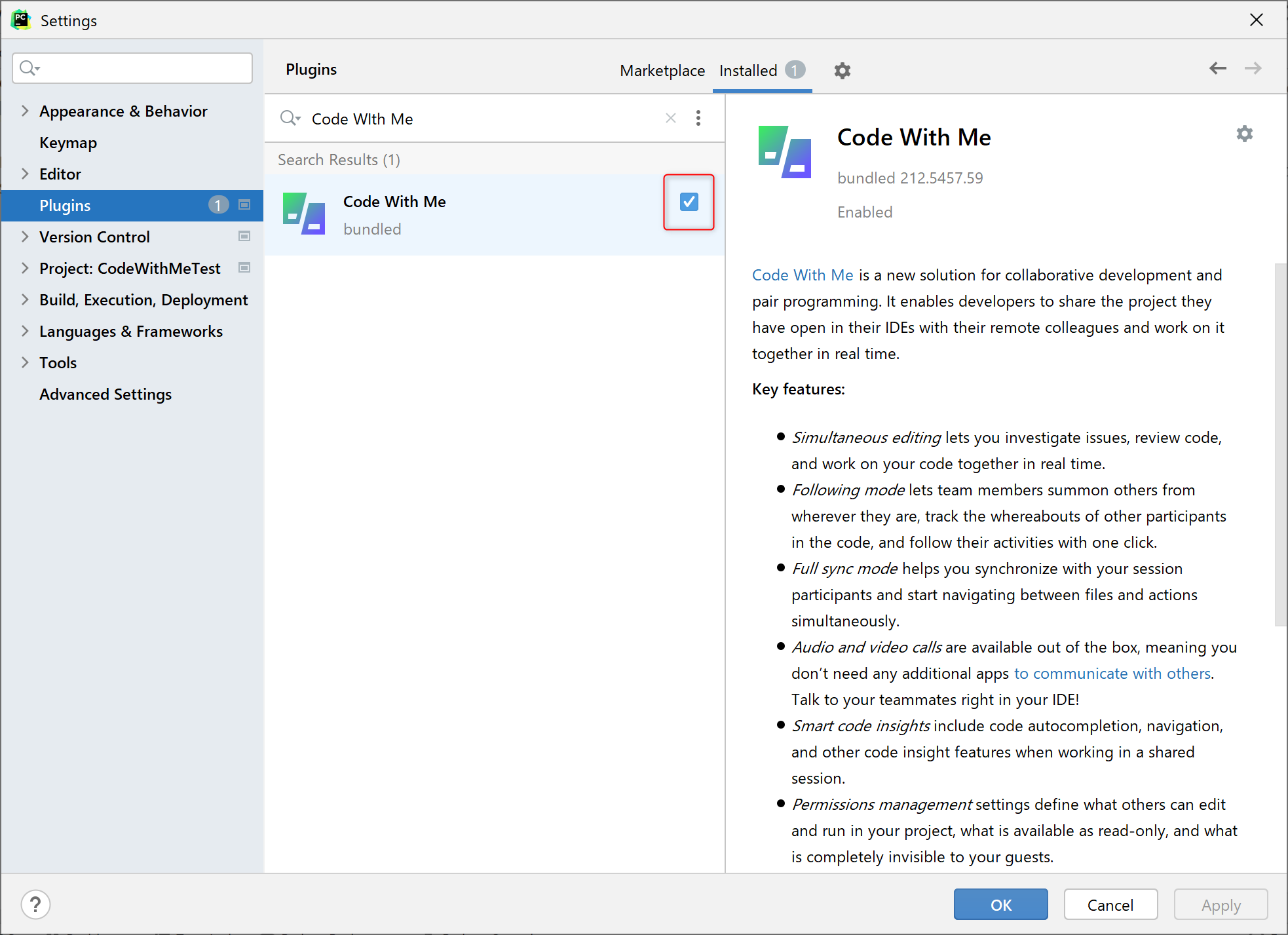The width and height of the screenshot is (1288, 935).
Task: Expand Build, Execution, Deployment section
Action: click(x=25, y=299)
